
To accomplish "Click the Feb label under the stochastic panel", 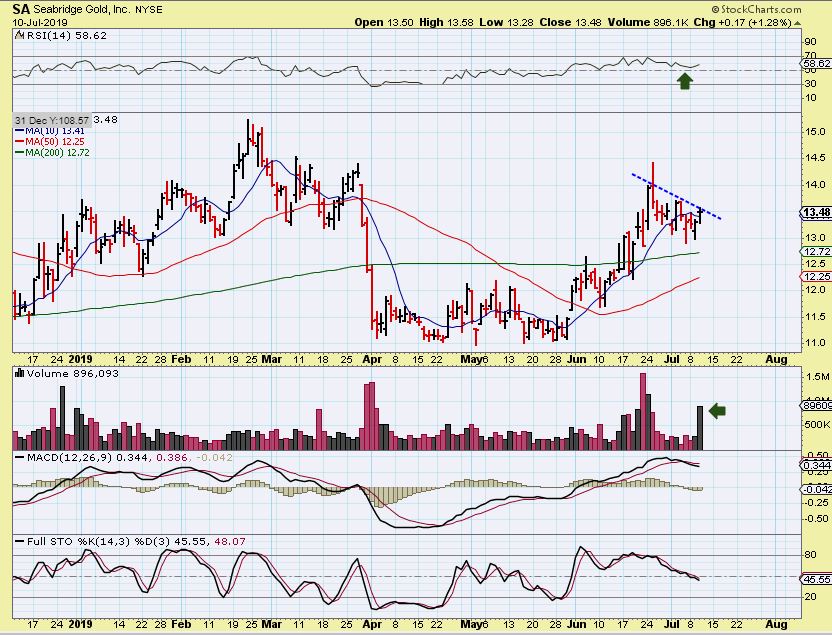I will pyautogui.click(x=181, y=624).
